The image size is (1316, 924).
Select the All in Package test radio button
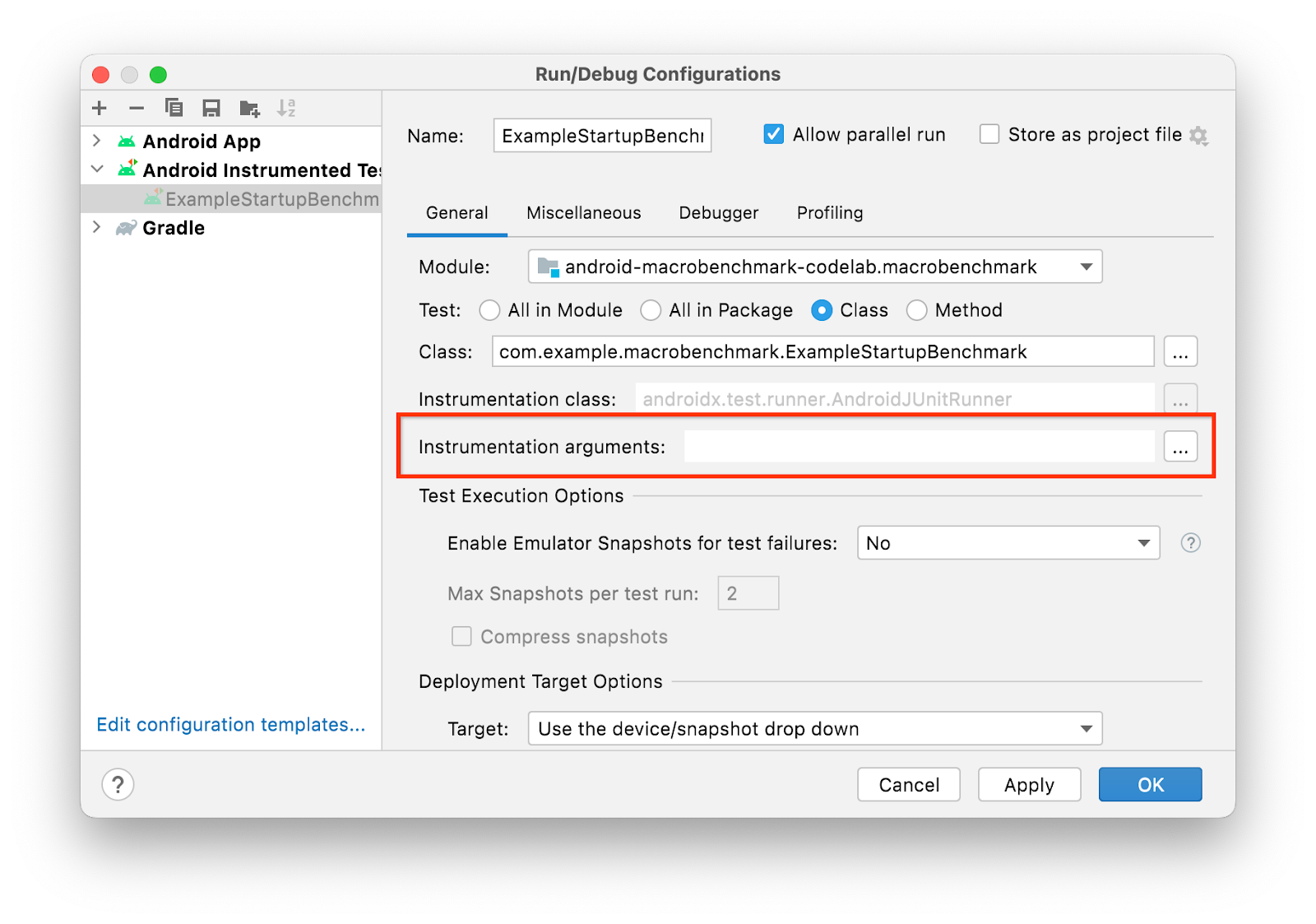[651, 310]
